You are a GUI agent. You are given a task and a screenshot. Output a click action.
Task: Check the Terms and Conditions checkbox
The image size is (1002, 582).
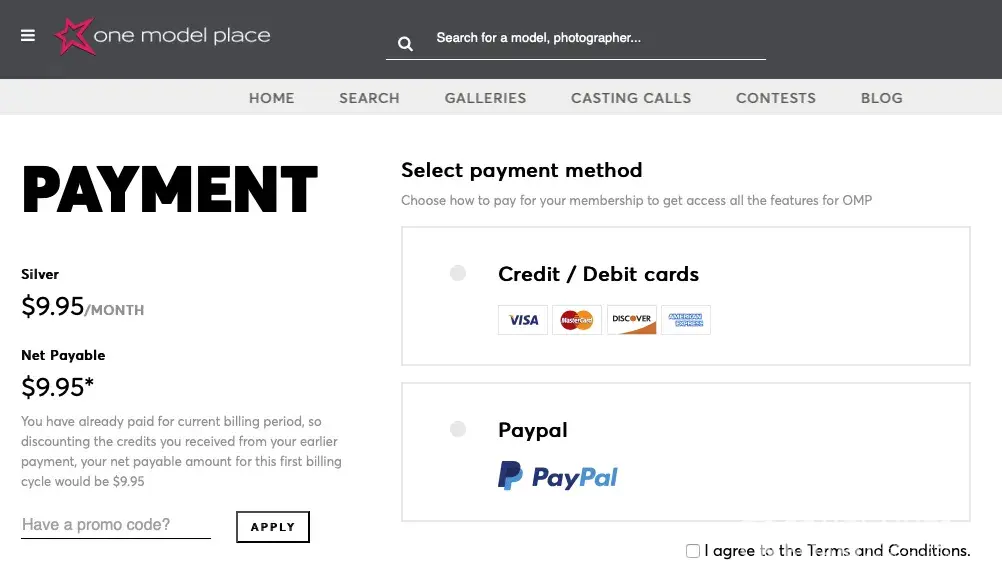click(693, 551)
